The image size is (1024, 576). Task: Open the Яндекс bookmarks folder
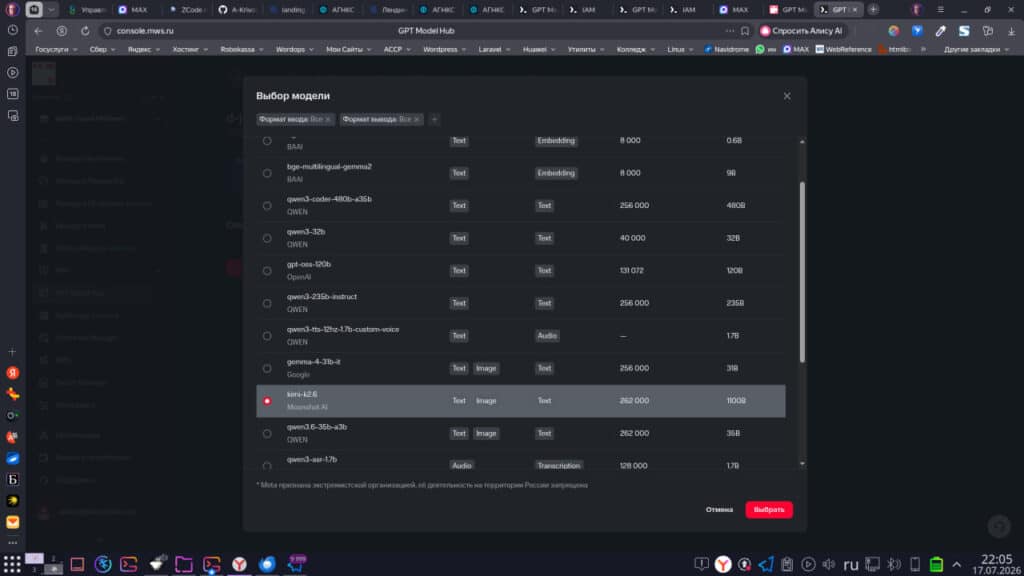pyautogui.click(x=144, y=50)
